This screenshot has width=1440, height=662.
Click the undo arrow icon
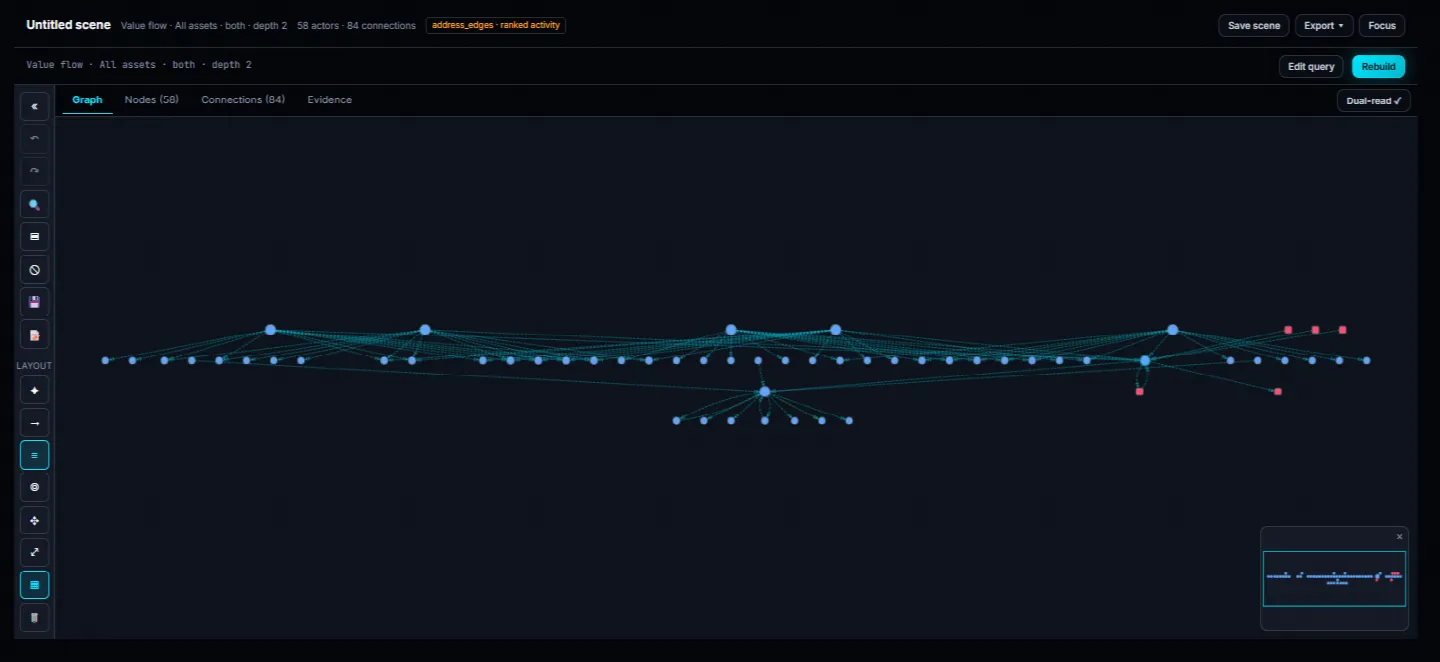pos(34,138)
